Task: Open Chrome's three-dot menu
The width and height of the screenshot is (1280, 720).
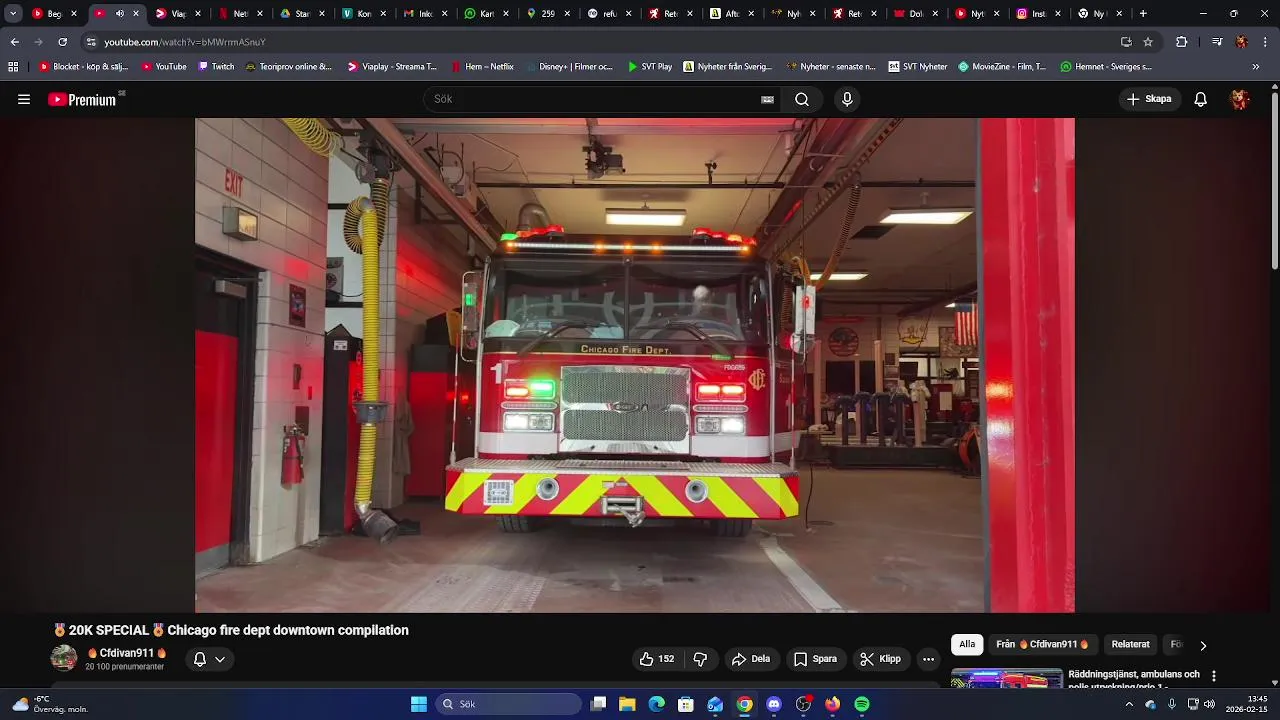Action: pos(1266,42)
